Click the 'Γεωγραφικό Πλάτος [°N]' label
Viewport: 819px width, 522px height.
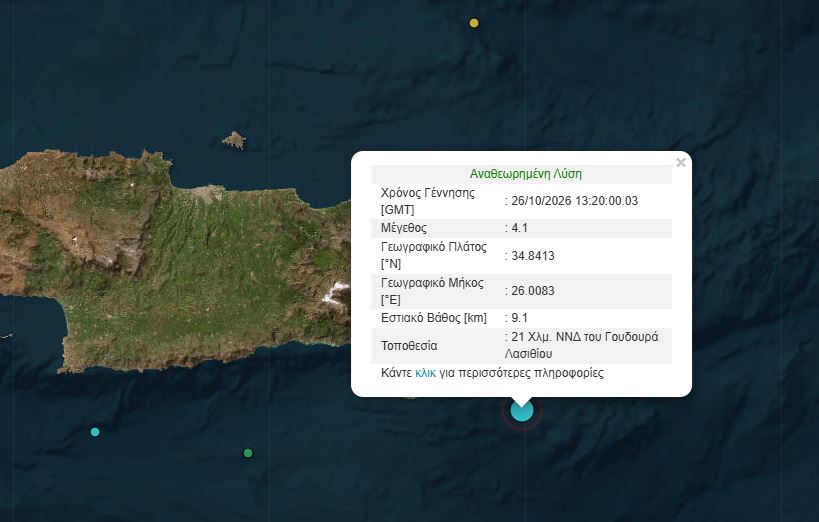tap(434, 256)
